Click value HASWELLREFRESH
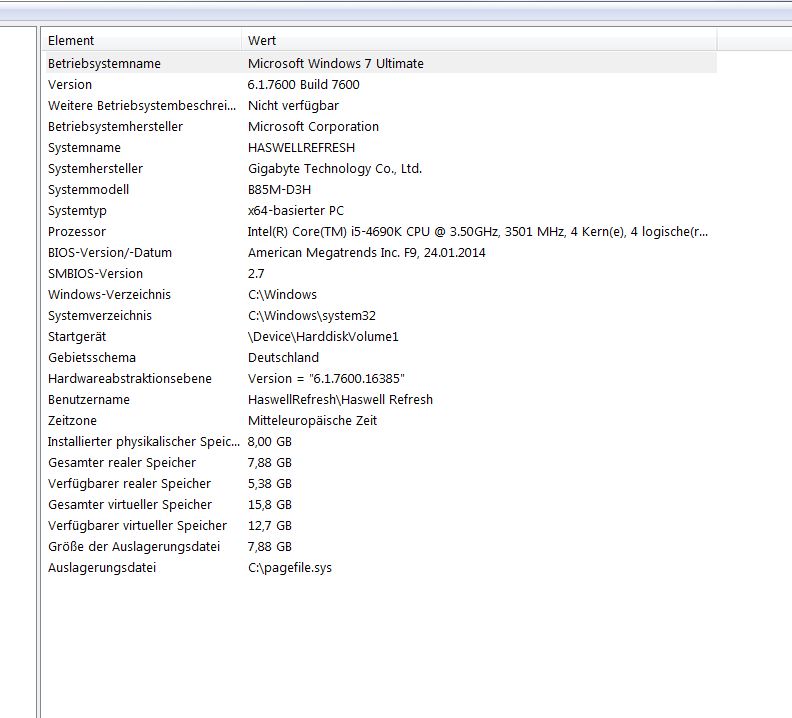Image resolution: width=792 pixels, height=718 pixels. pos(301,148)
